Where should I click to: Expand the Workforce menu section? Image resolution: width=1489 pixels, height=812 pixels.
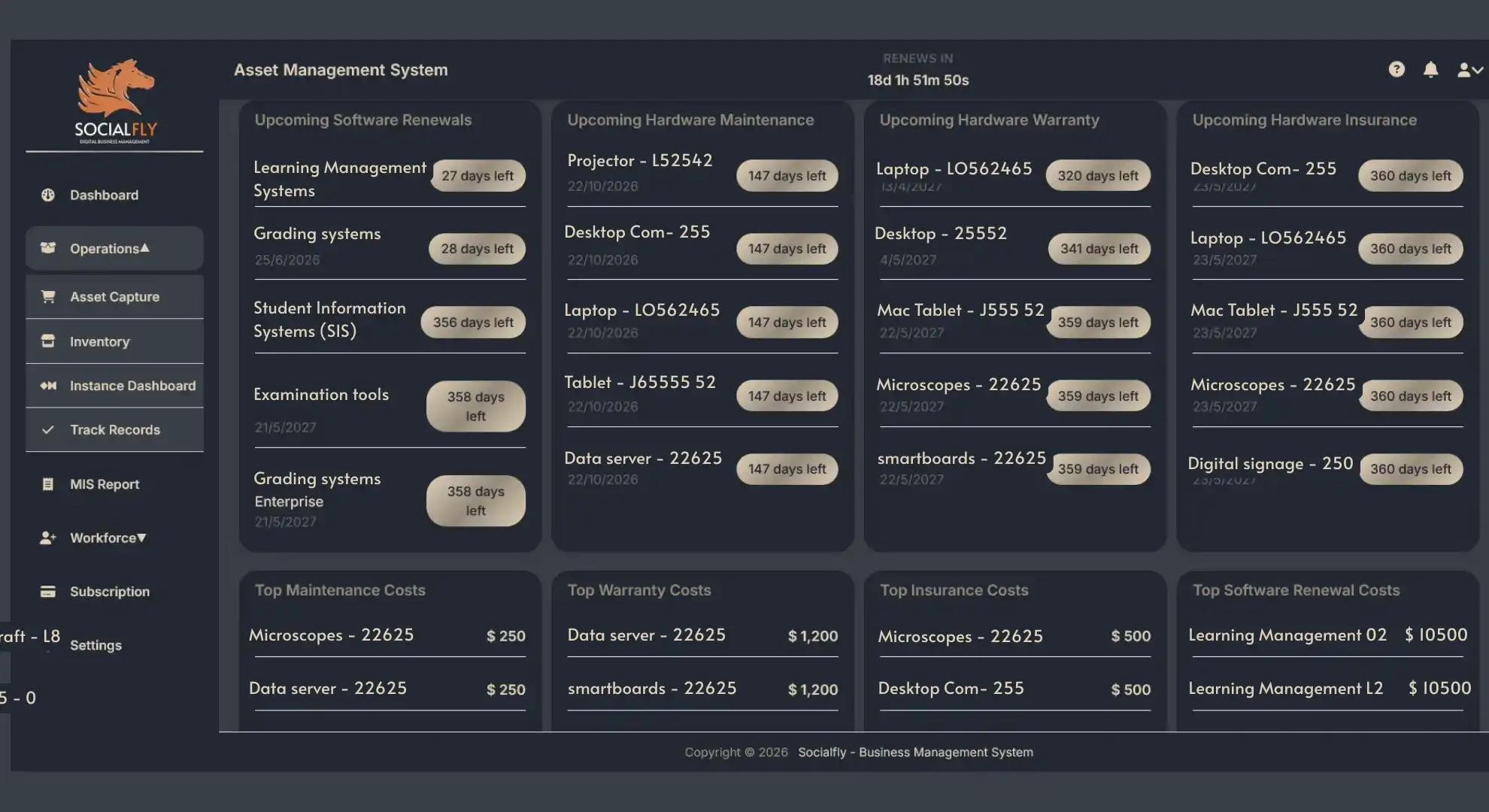108,538
